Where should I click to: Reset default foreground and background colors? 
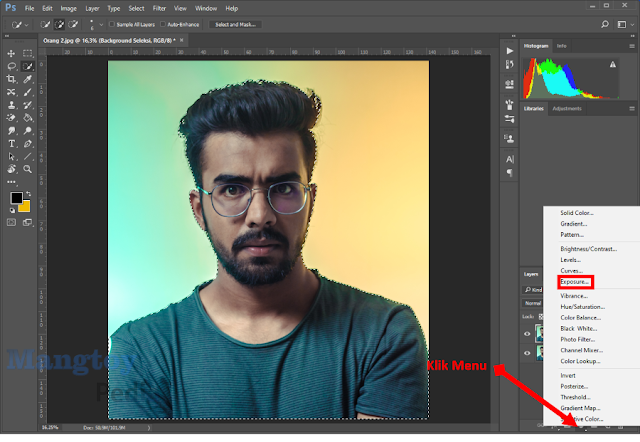point(12,211)
